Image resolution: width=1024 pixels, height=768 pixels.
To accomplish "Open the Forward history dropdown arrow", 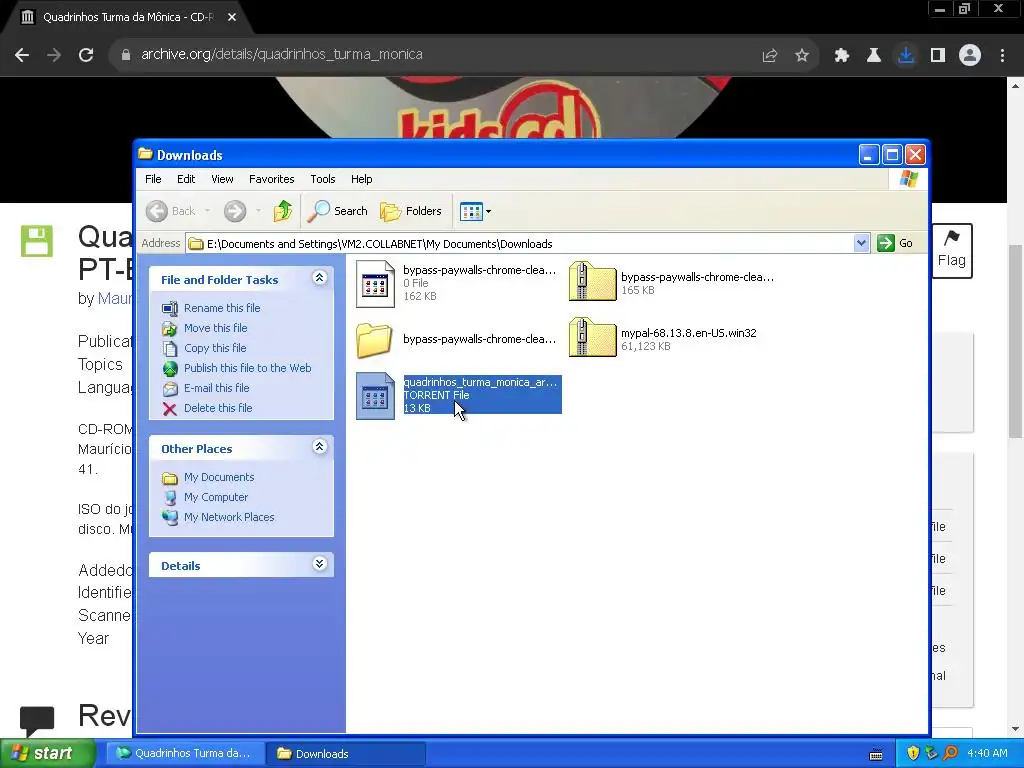I will click(x=258, y=211).
